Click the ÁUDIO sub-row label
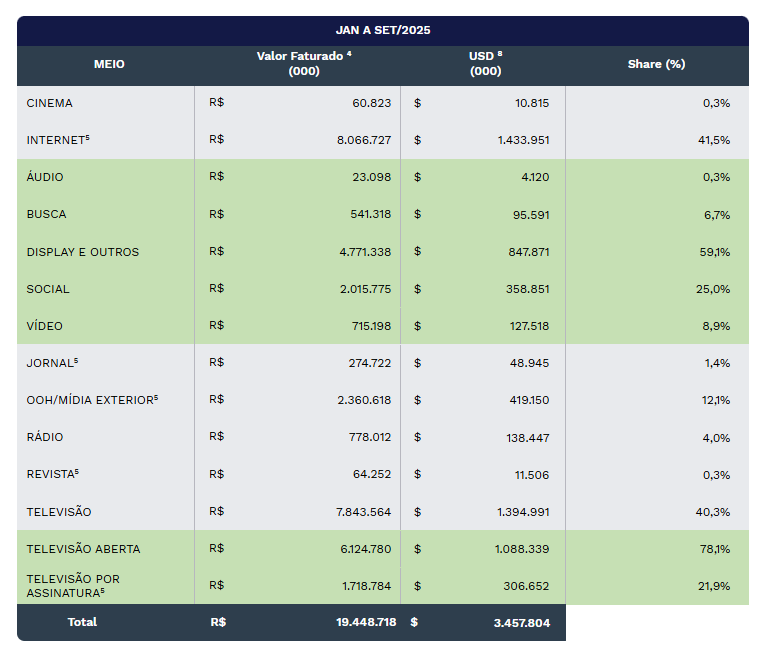772x657 pixels. tap(45, 177)
